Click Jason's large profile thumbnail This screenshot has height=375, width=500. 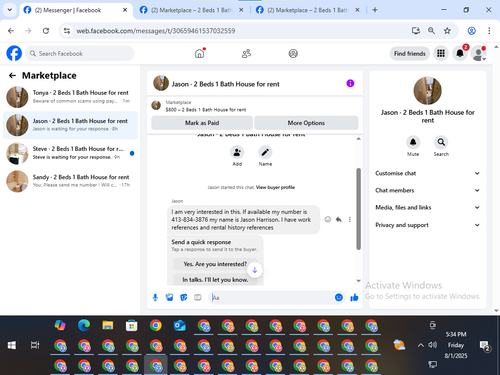point(427,91)
